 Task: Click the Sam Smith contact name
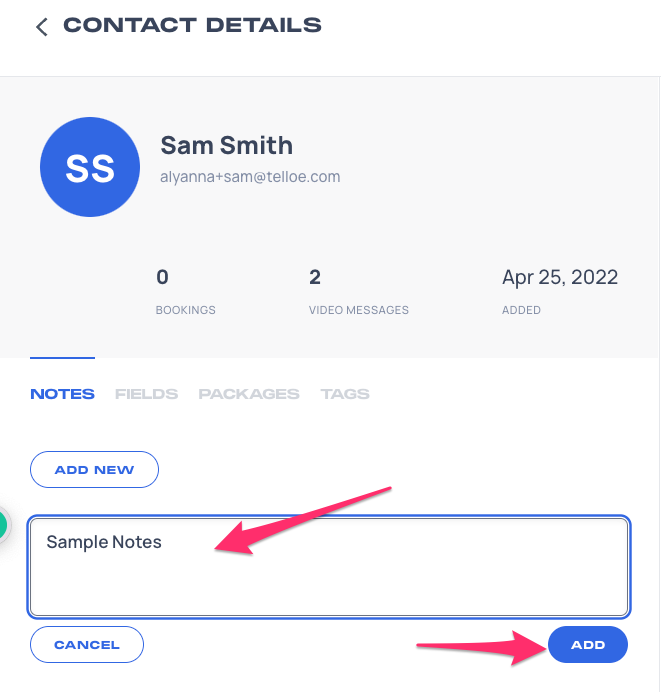(226, 146)
